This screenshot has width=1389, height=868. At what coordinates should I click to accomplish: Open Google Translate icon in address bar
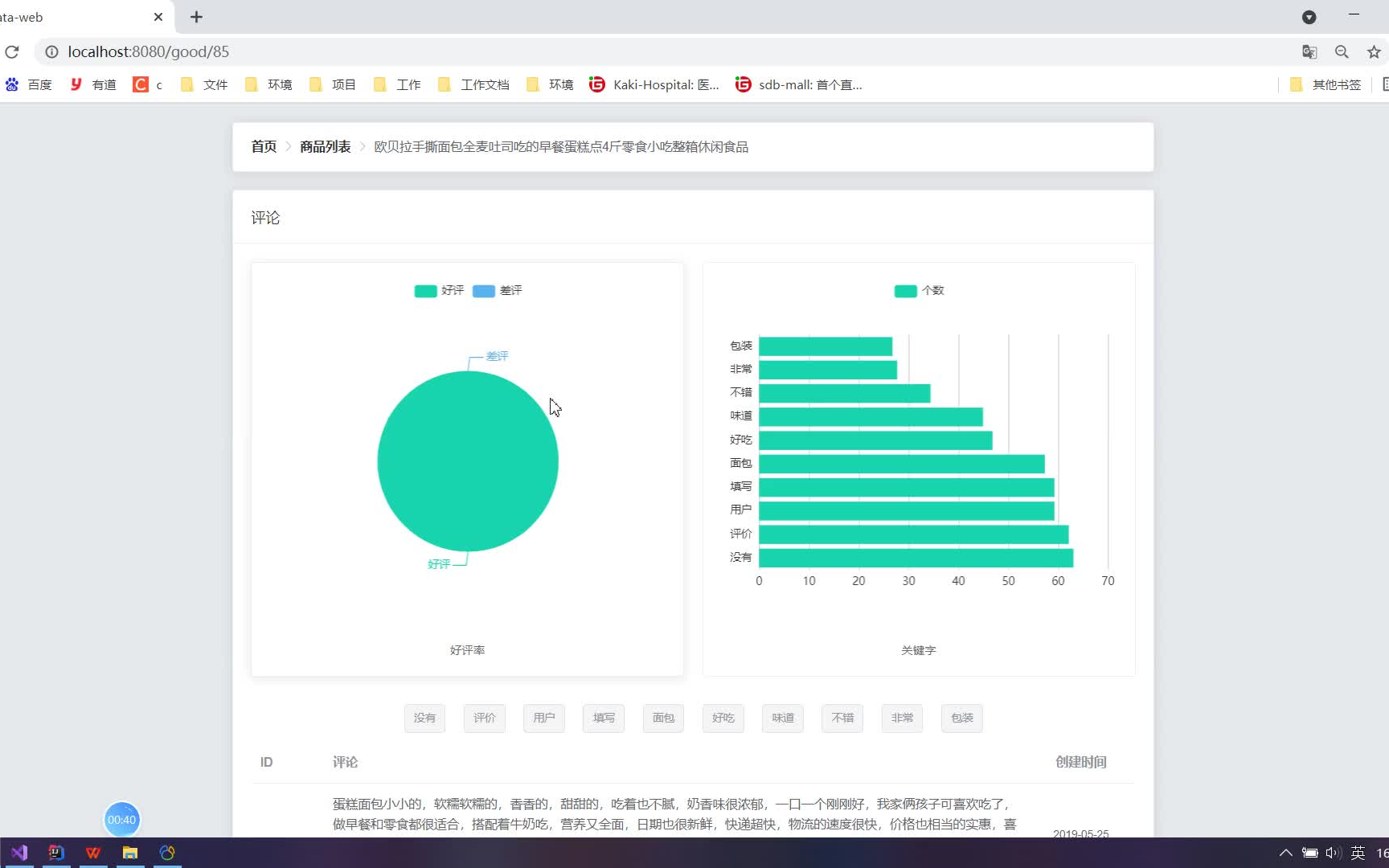point(1309,51)
